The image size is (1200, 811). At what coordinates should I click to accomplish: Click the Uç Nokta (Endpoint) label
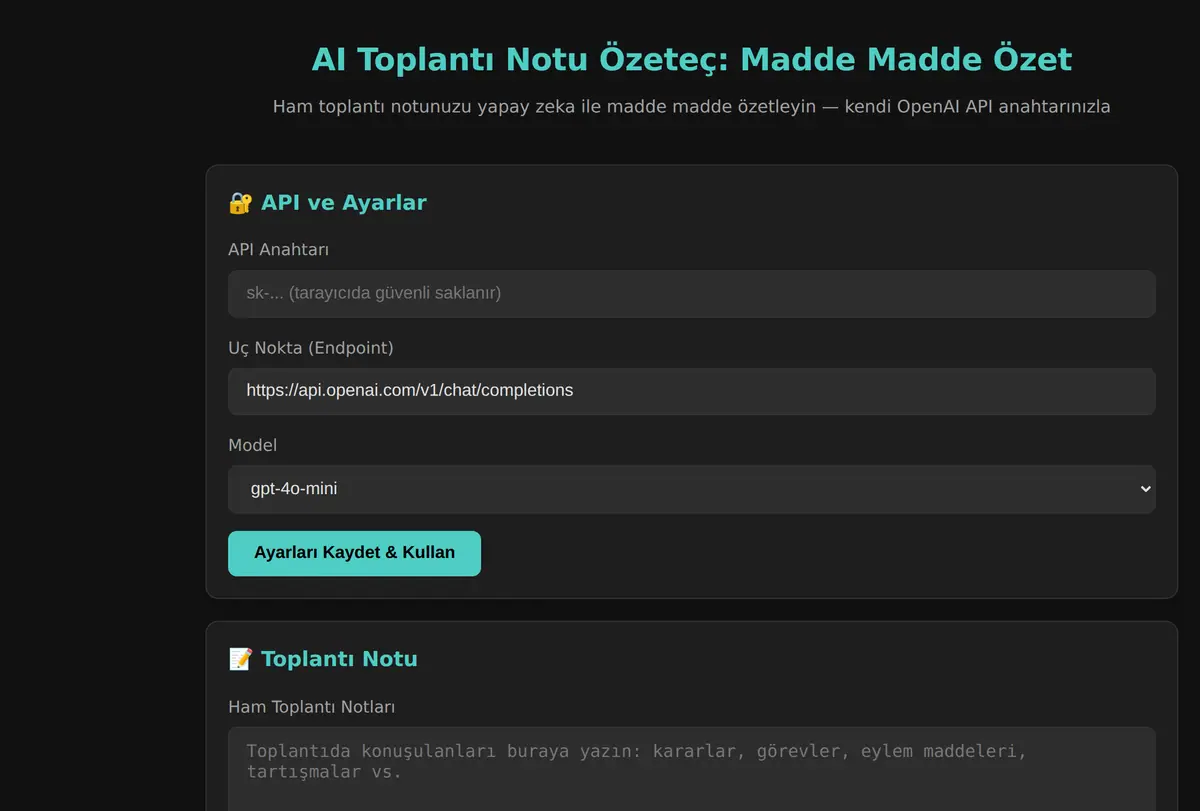[311, 348]
